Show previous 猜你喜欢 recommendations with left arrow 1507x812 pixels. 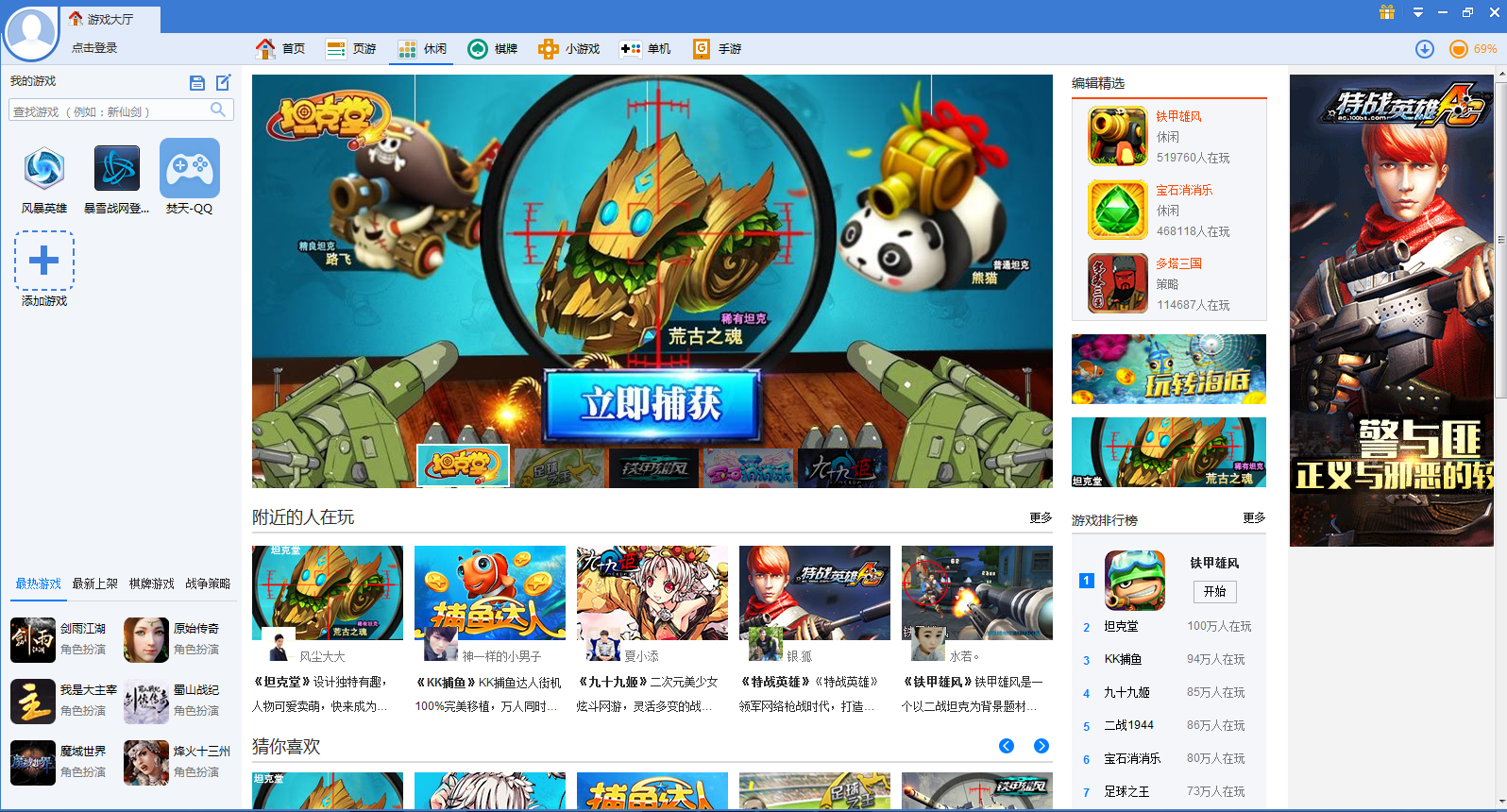coord(1007,746)
